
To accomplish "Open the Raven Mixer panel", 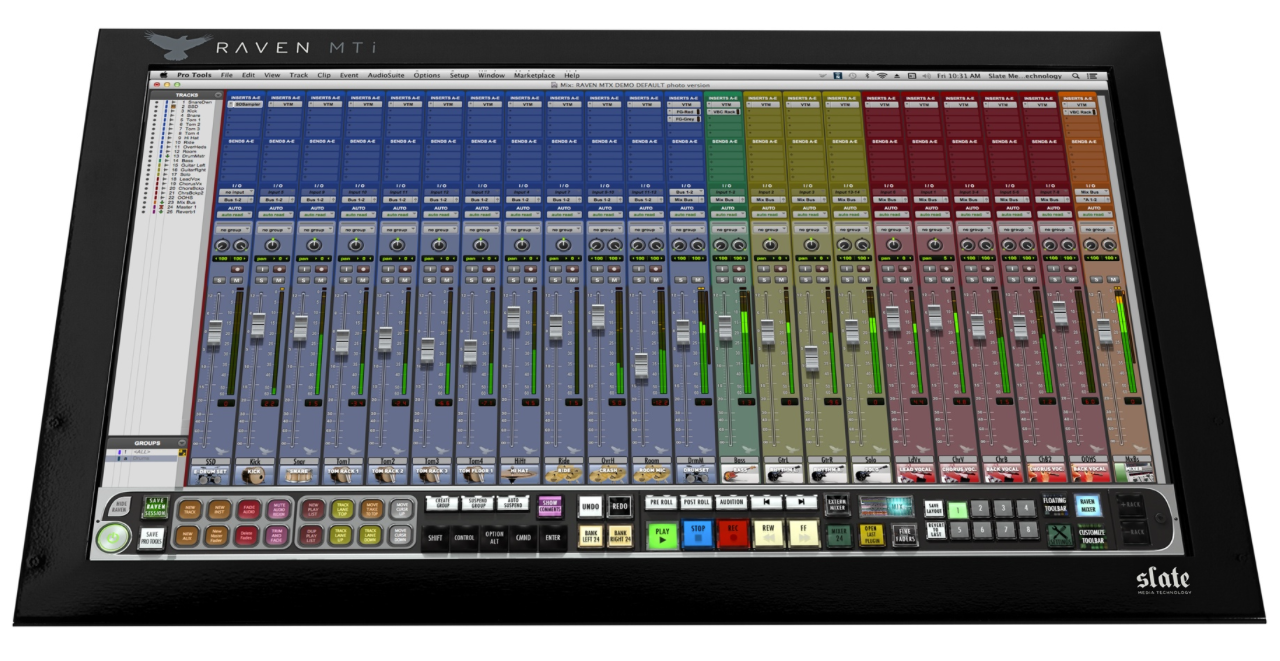I will pos(1089,505).
